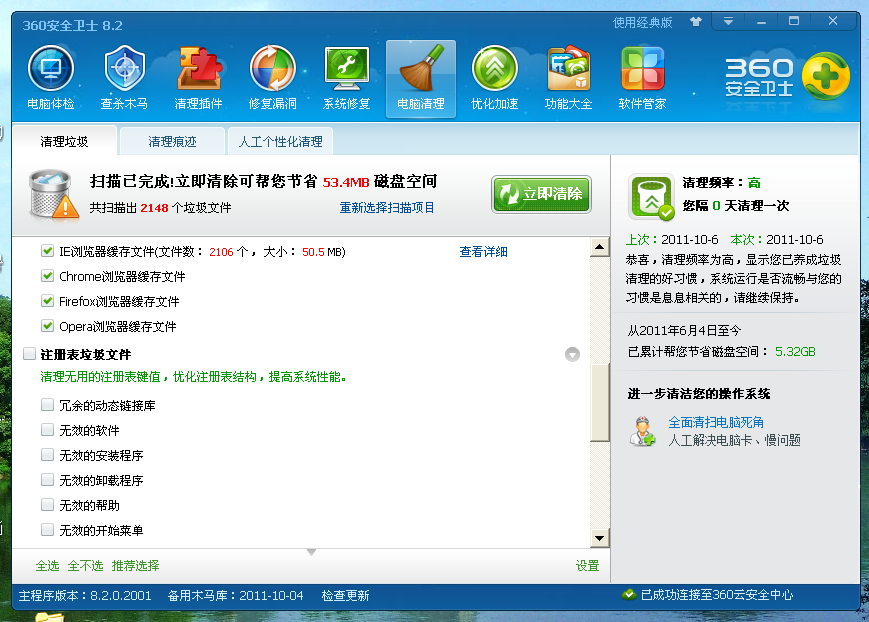This screenshot has width=869, height=622.
Task: Switch to 清理痕迹 tab
Action: (x=172, y=141)
